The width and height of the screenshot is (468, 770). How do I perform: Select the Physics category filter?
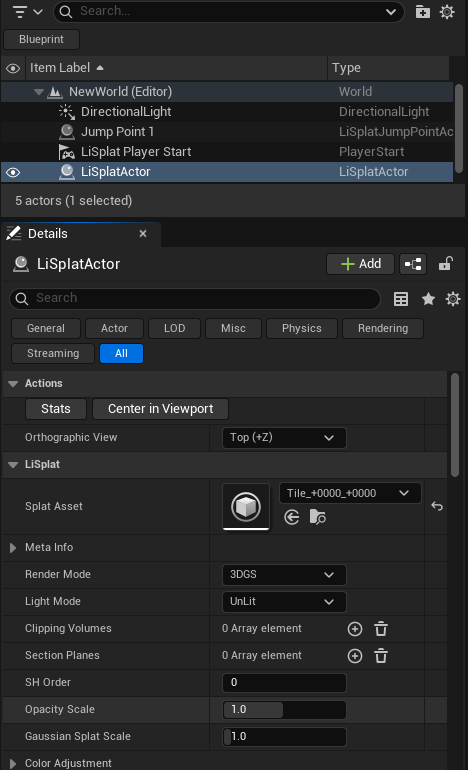click(302, 329)
